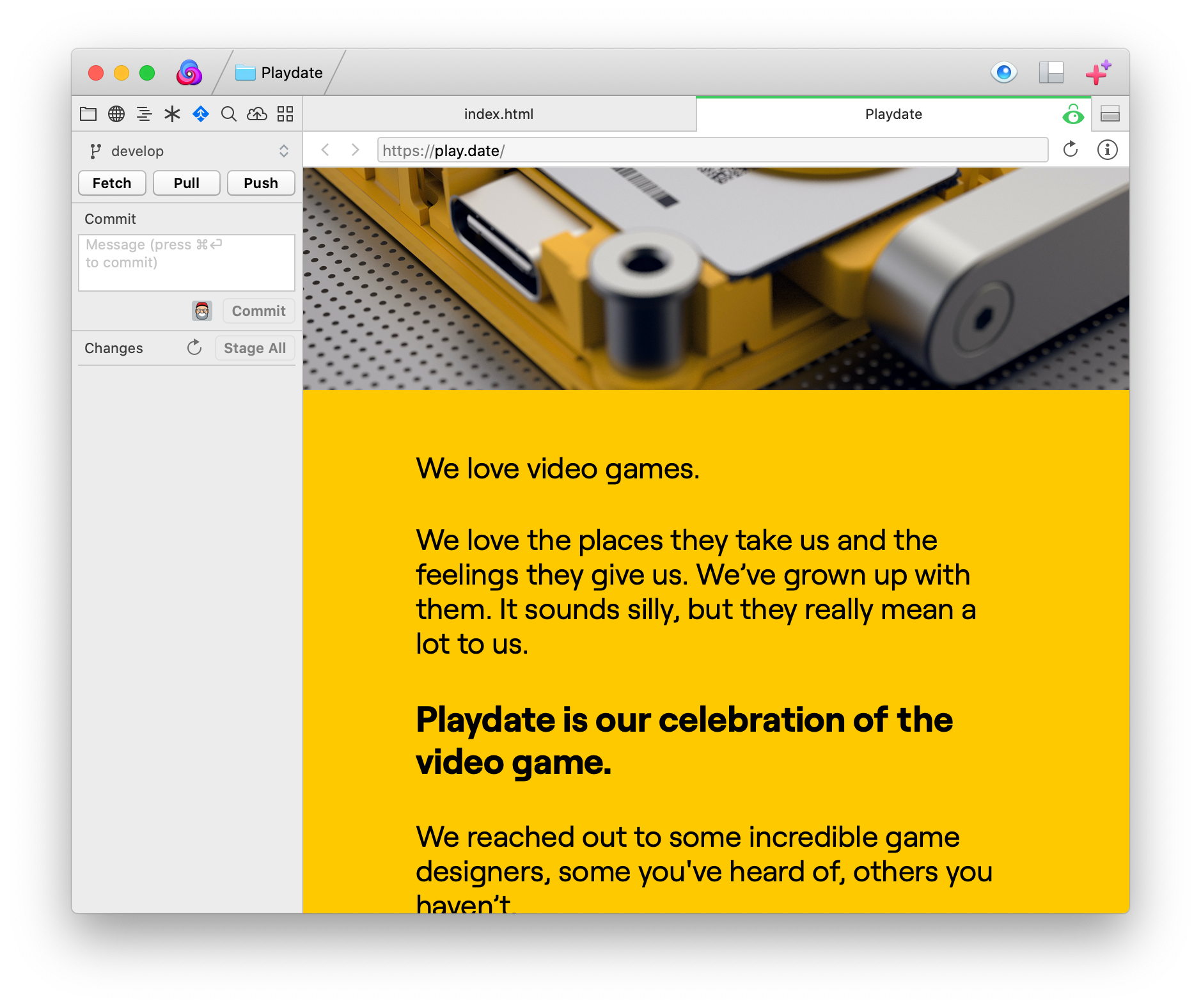Click the https://play.date/ address bar
Viewport: 1201px width, 1008px height.
[x=712, y=150]
